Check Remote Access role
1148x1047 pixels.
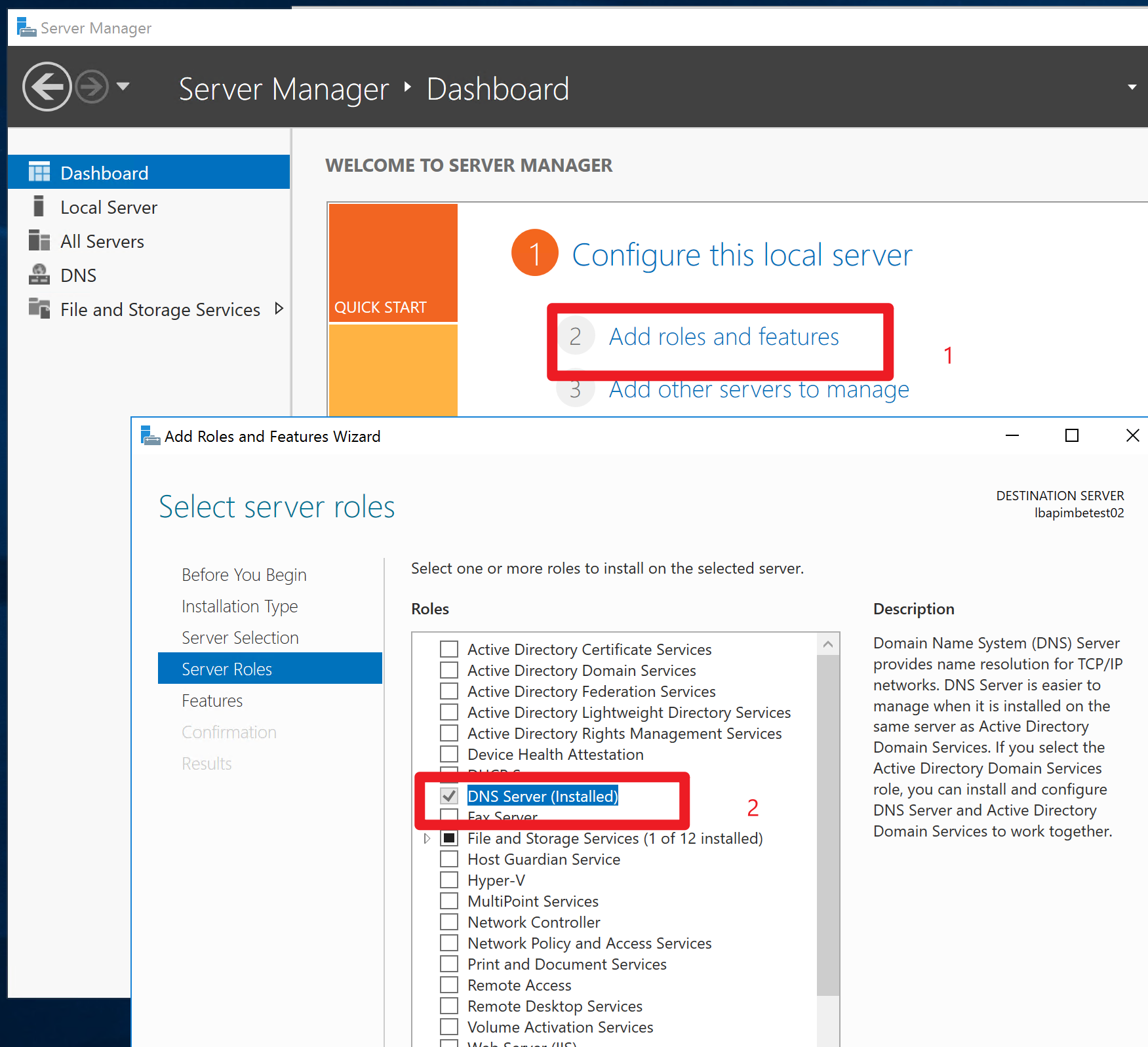coord(449,985)
